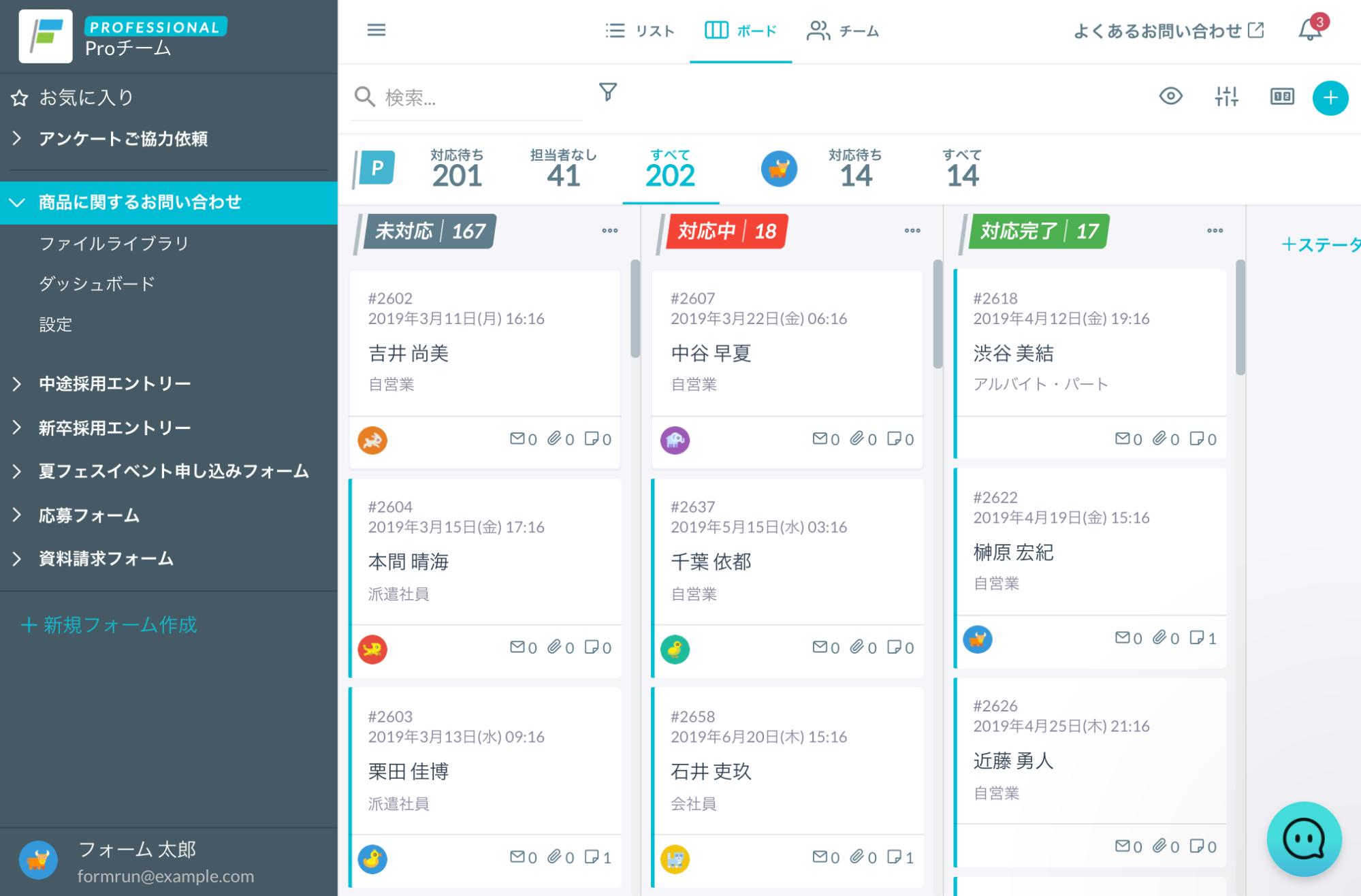
Task: Open よくあるお問い合わせ link
Action: (x=1168, y=31)
